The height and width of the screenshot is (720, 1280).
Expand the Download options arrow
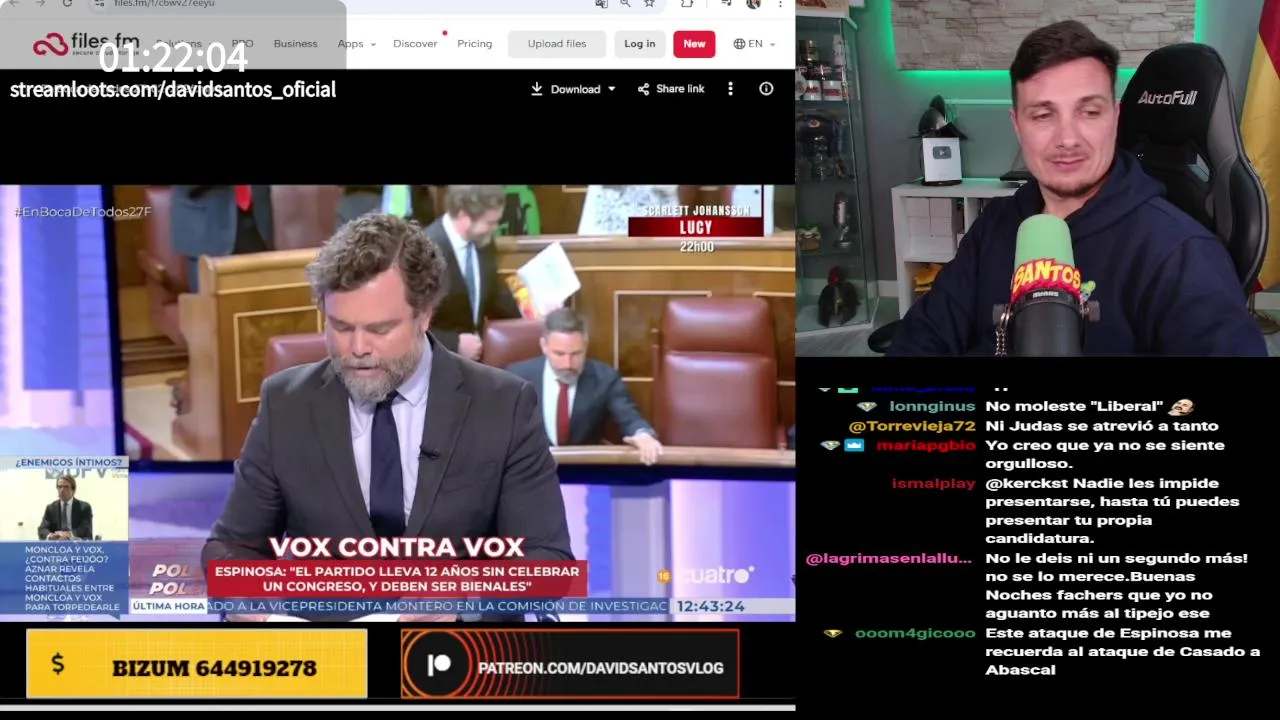point(612,89)
